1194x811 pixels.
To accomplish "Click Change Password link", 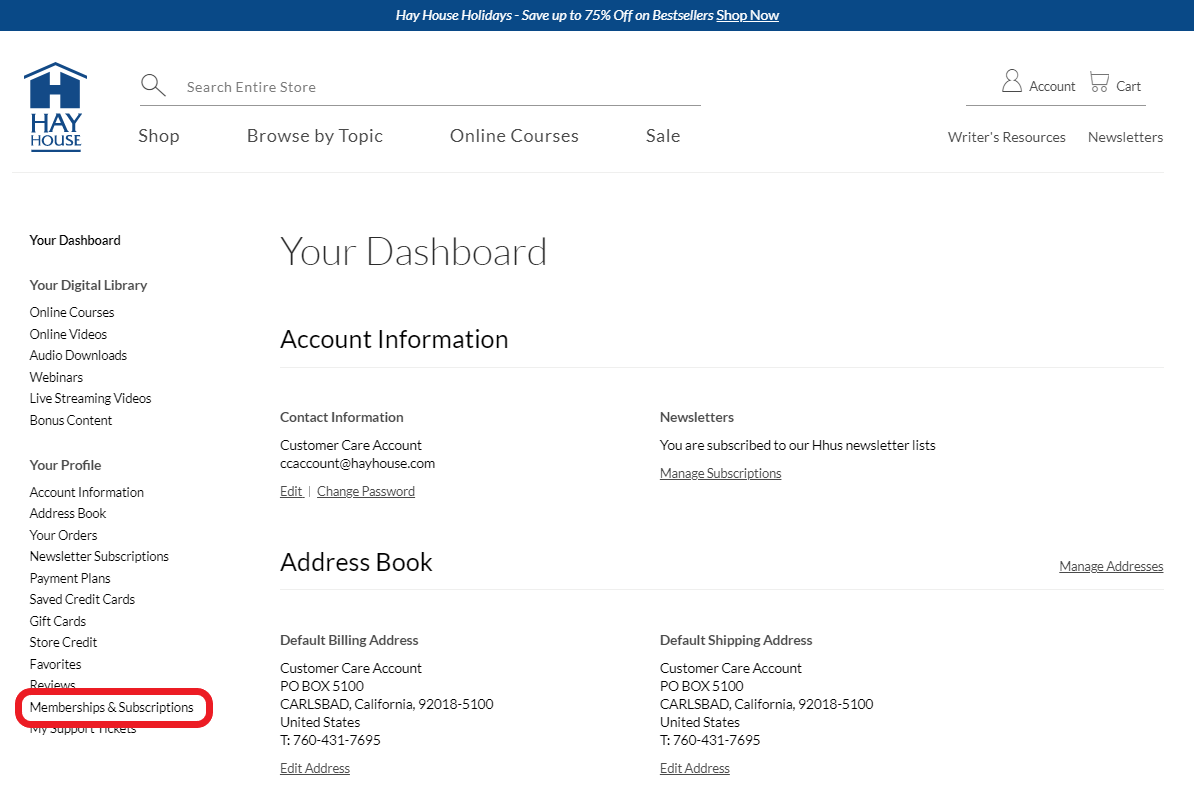I will [366, 491].
